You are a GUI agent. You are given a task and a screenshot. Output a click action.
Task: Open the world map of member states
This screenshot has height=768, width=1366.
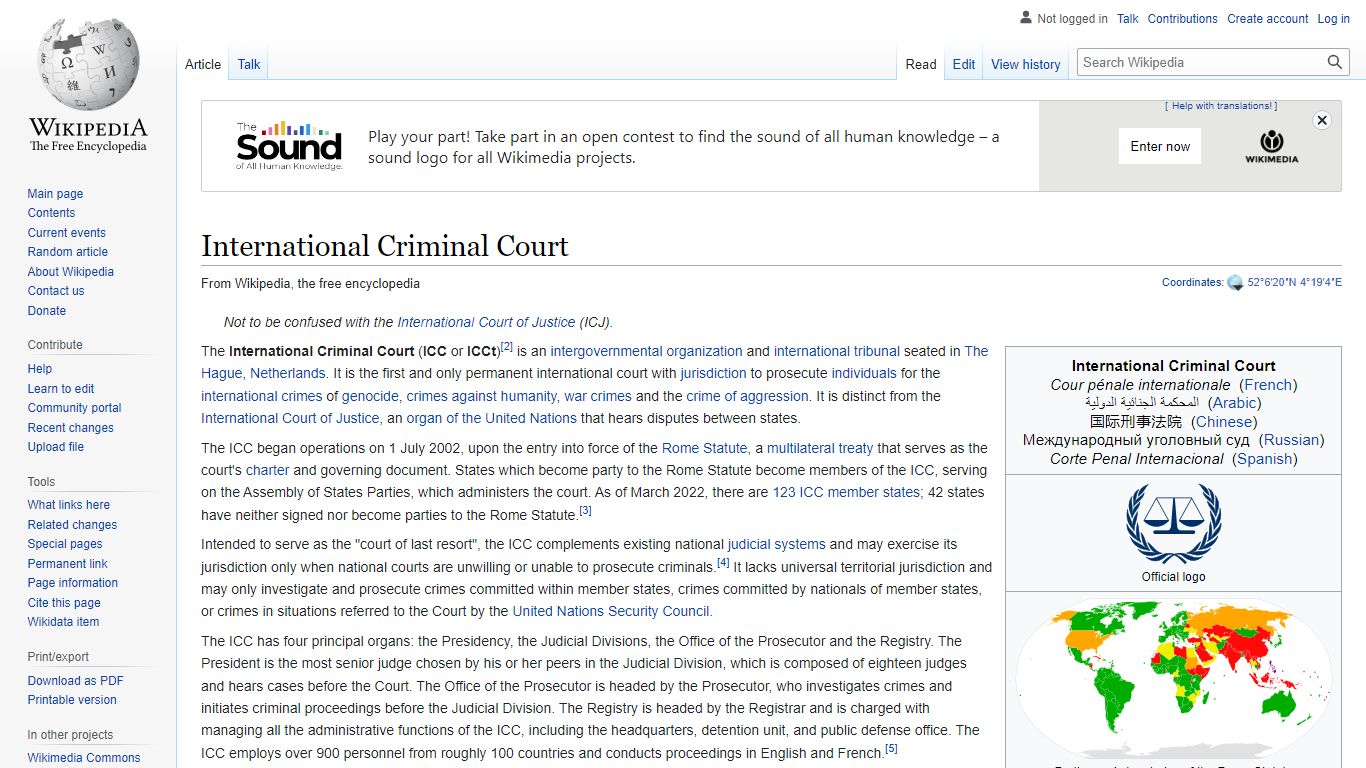(1173, 679)
